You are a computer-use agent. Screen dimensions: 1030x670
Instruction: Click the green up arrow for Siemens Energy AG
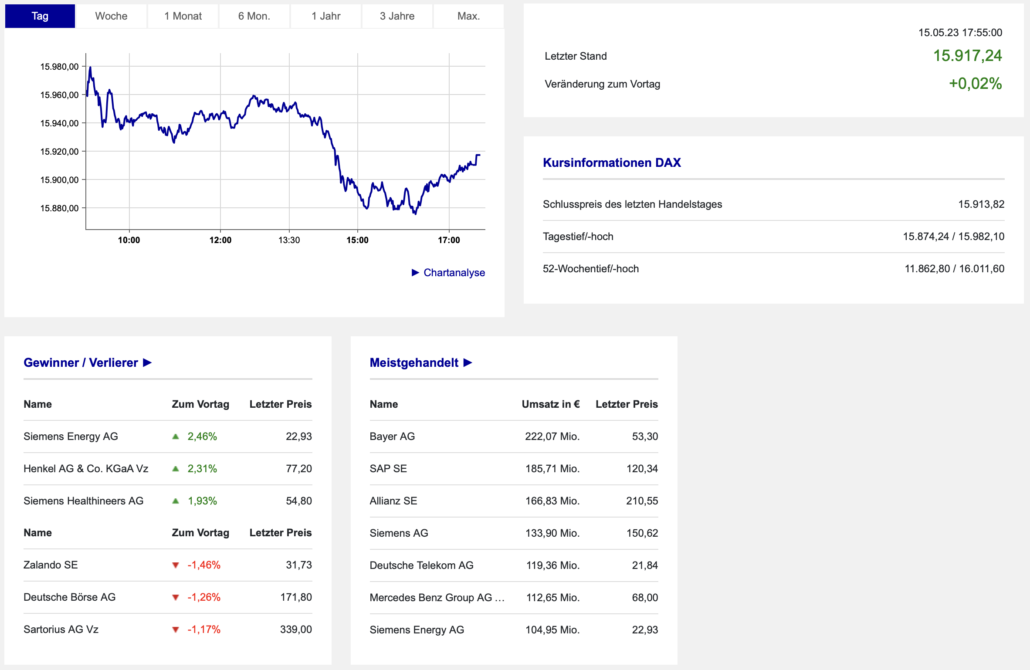(175, 436)
